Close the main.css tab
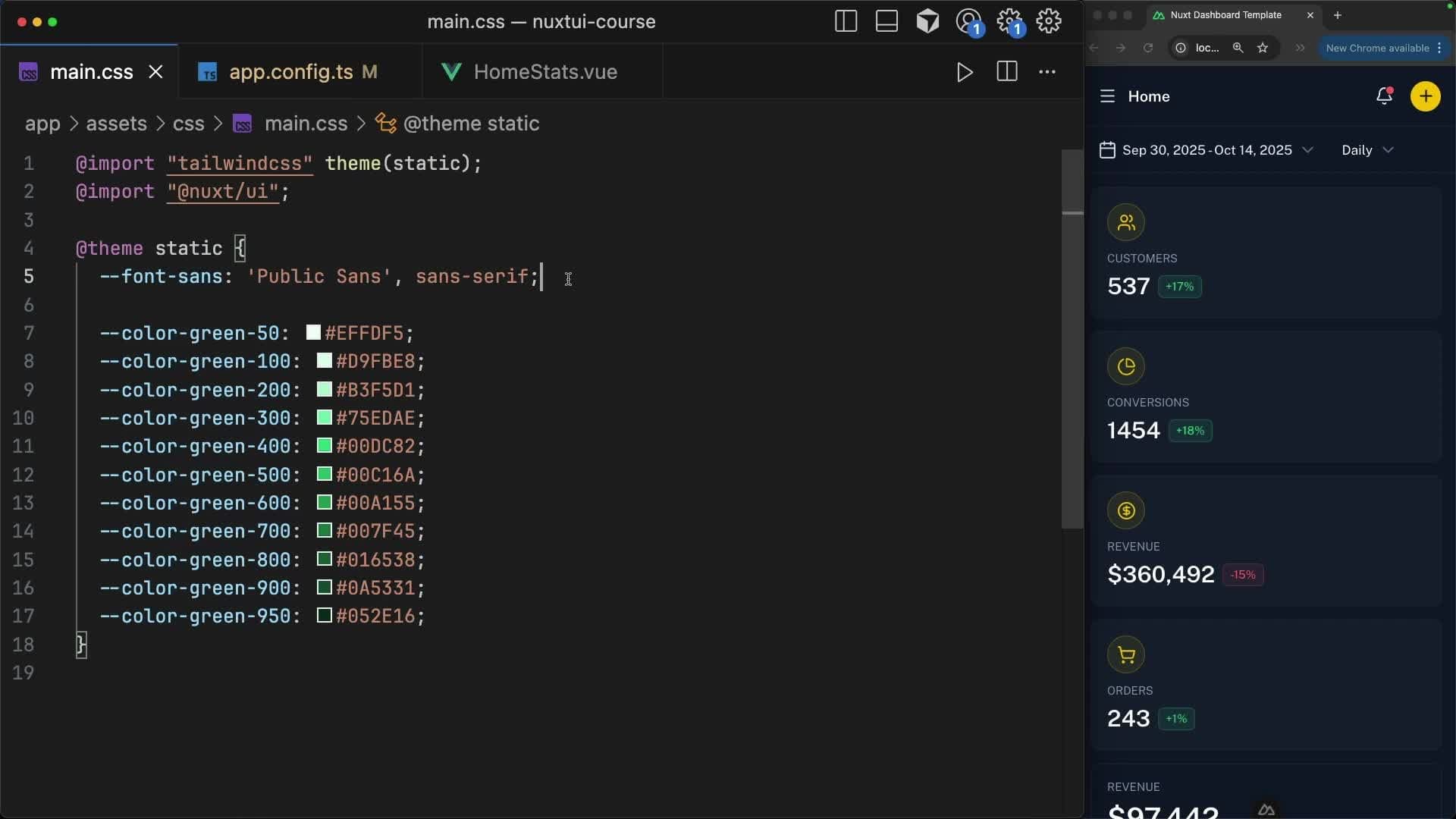The image size is (1456, 819). click(x=155, y=72)
